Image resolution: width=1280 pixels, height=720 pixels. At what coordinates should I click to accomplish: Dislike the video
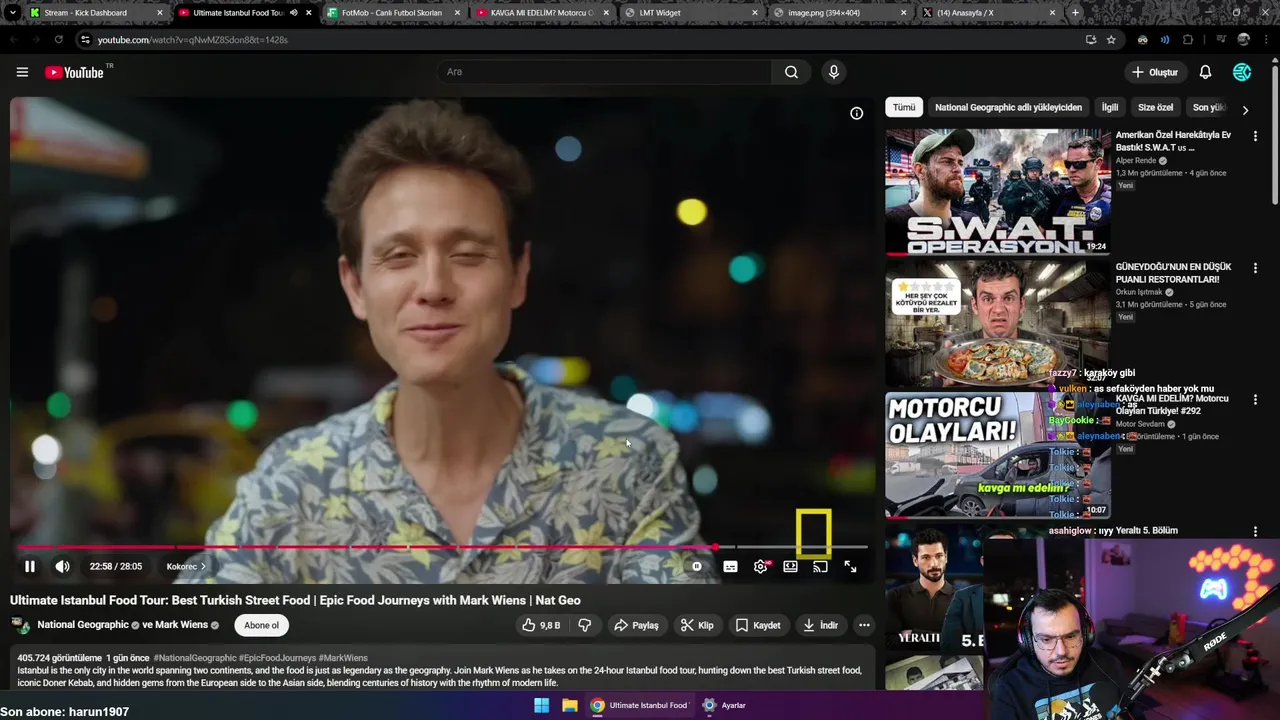tap(585, 625)
